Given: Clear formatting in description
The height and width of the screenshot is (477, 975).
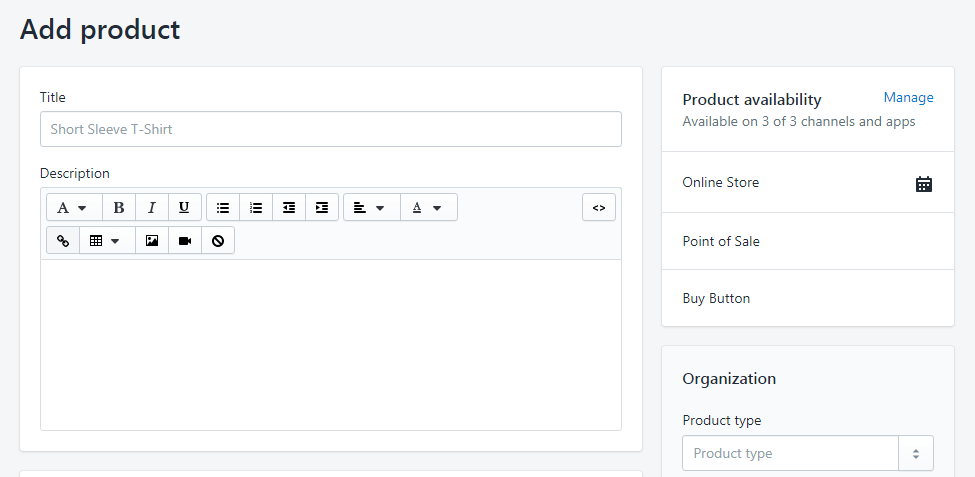Looking at the screenshot, I should [218, 241].
